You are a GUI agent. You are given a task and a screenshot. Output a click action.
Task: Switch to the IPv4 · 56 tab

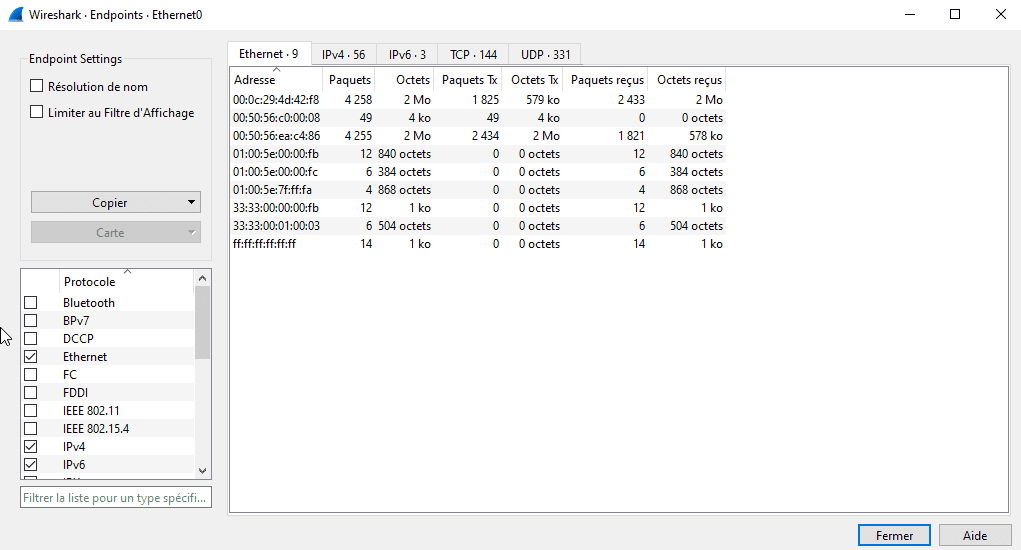(344, 55)
